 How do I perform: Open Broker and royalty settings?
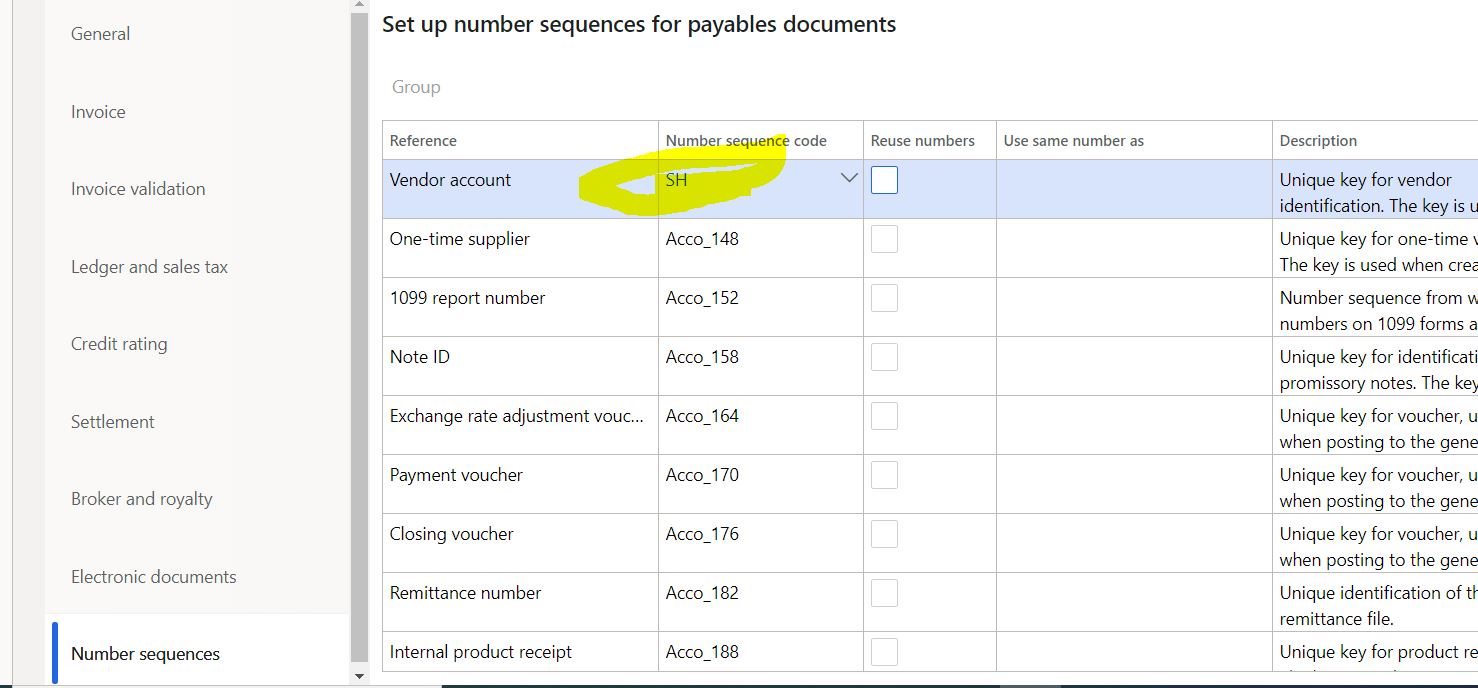142,499
